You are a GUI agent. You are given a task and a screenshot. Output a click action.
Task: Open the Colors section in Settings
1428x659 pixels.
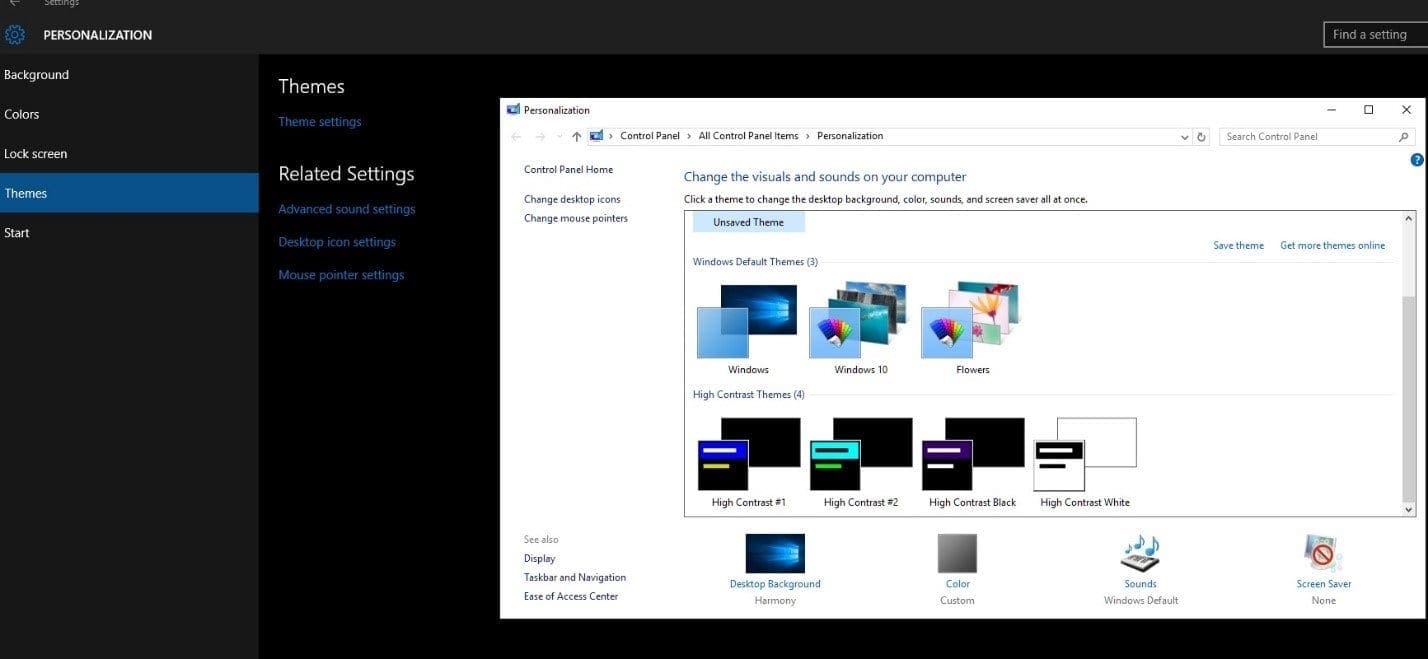[129, 114]
